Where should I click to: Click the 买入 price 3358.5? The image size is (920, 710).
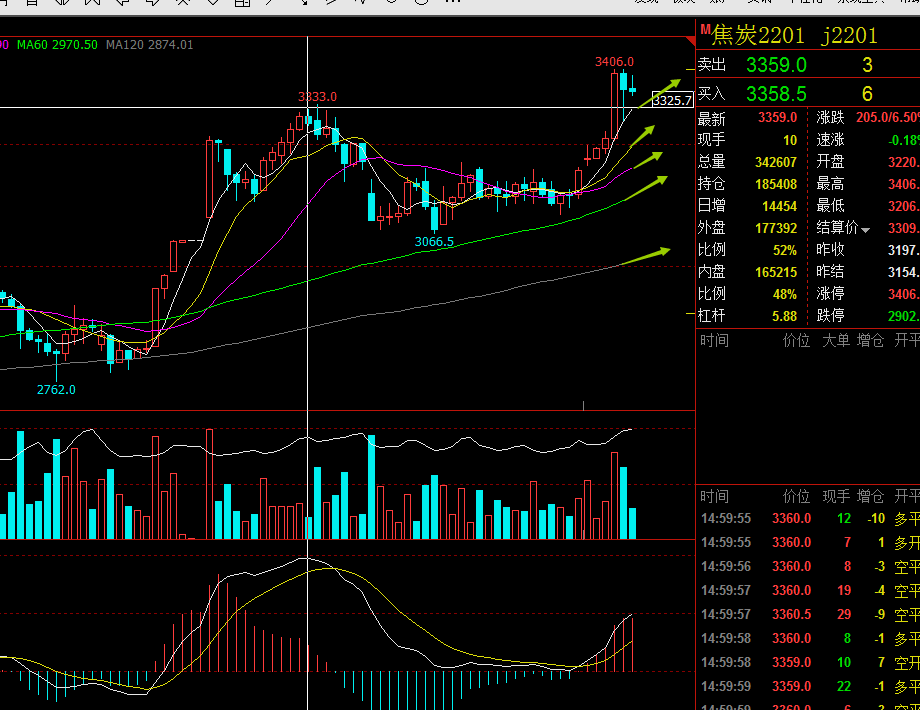coord(776,94)
